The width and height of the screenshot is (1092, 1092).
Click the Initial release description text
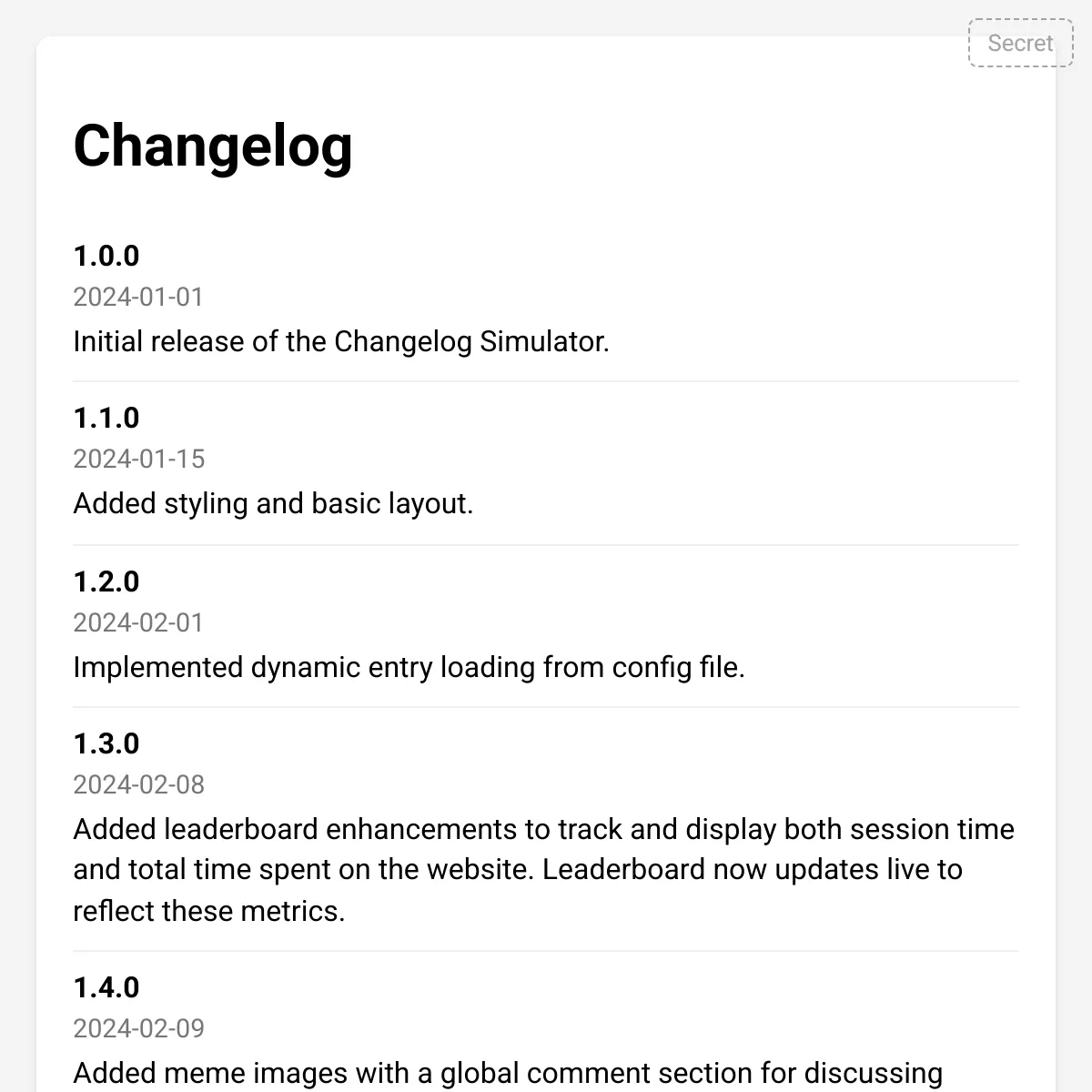coord(341,341)
